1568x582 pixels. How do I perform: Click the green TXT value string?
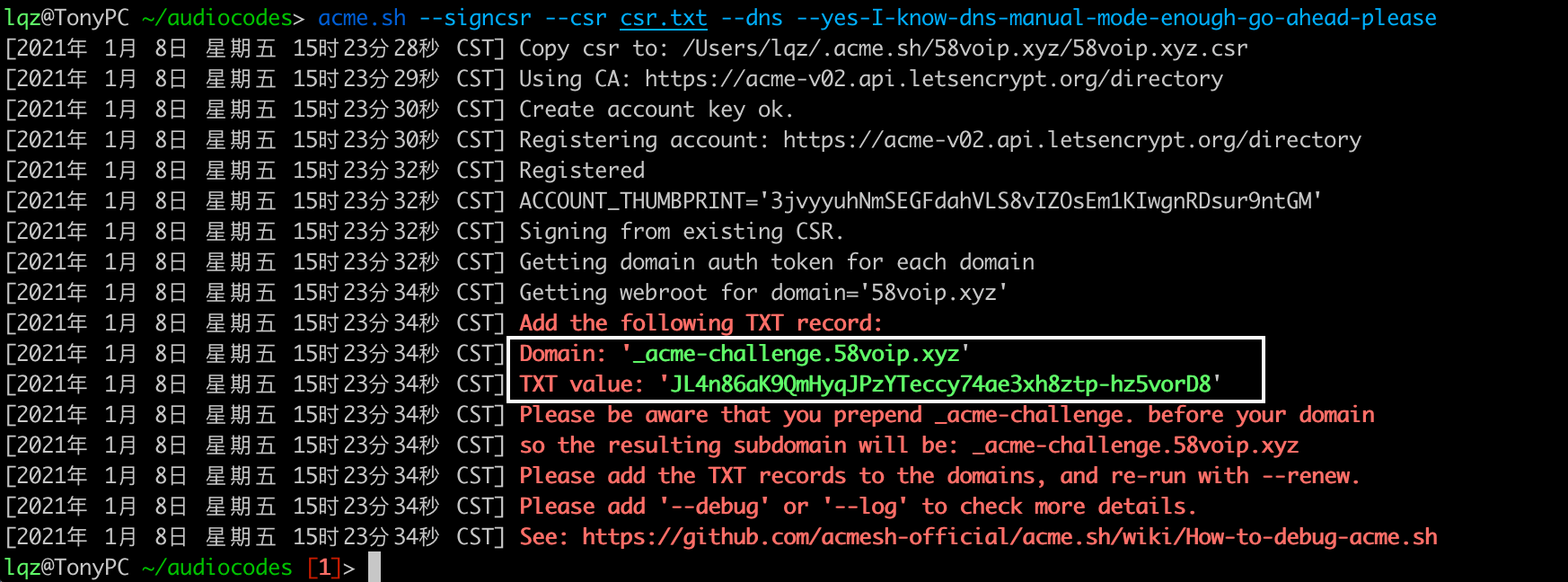coord(940,384)
